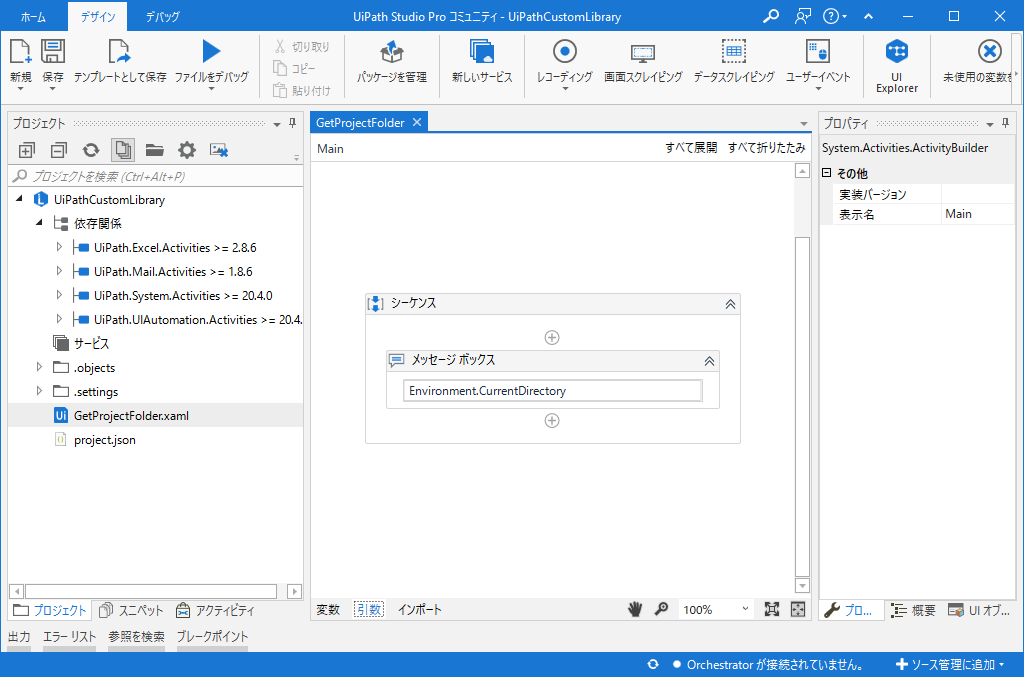Click the feedback icon in title bar
Viewport: 1024px width, 677px height.
803,16
